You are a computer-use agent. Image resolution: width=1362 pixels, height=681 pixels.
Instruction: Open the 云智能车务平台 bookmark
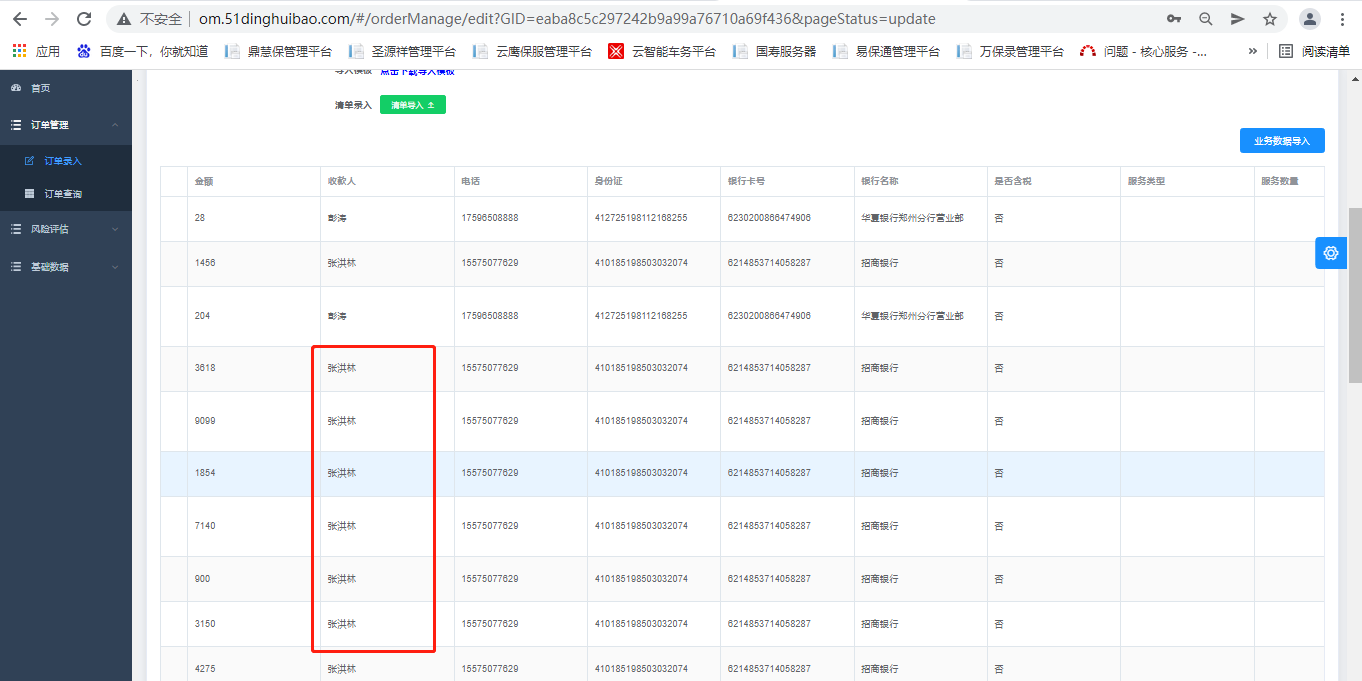pyautogui.click(x=662, y=51)
